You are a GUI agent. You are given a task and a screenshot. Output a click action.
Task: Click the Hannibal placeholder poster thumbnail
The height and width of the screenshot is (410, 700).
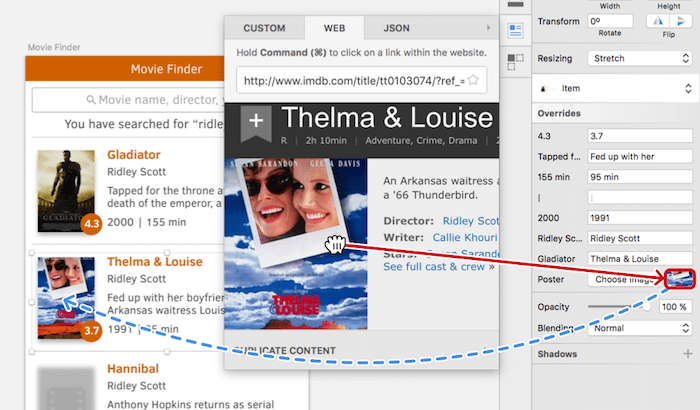coord(66,388)
